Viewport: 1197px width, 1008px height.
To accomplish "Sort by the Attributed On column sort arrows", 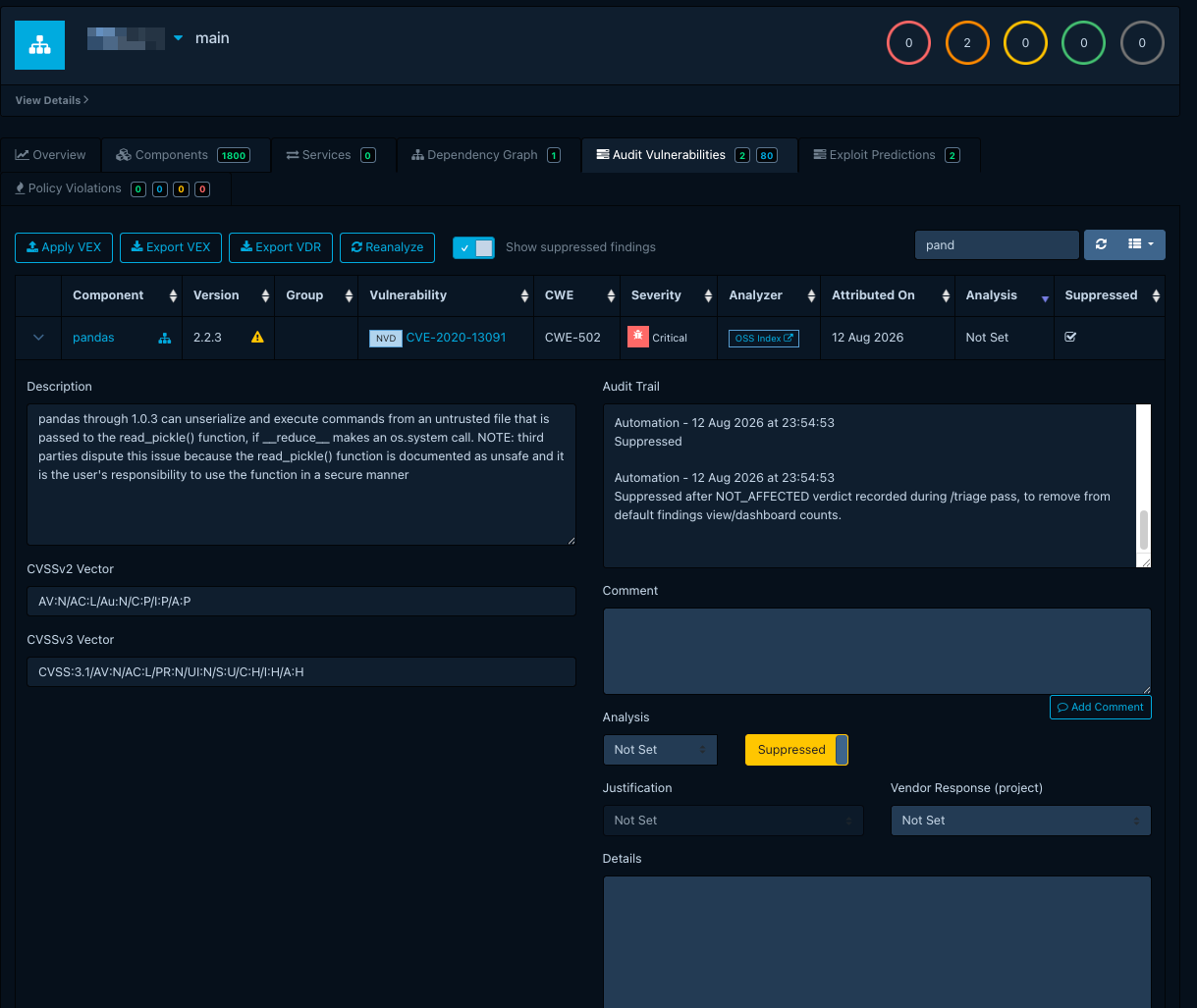I will pos(946,295).
